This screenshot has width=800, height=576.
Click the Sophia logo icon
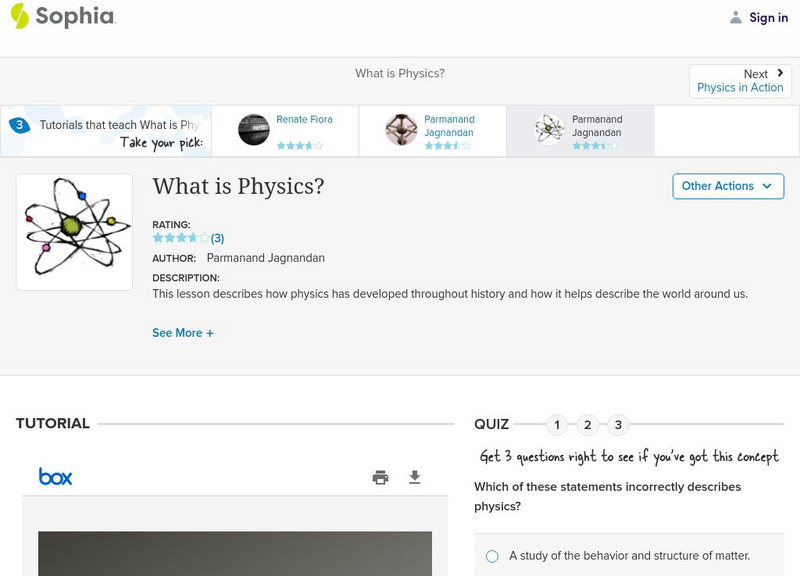tap(20, 16)
